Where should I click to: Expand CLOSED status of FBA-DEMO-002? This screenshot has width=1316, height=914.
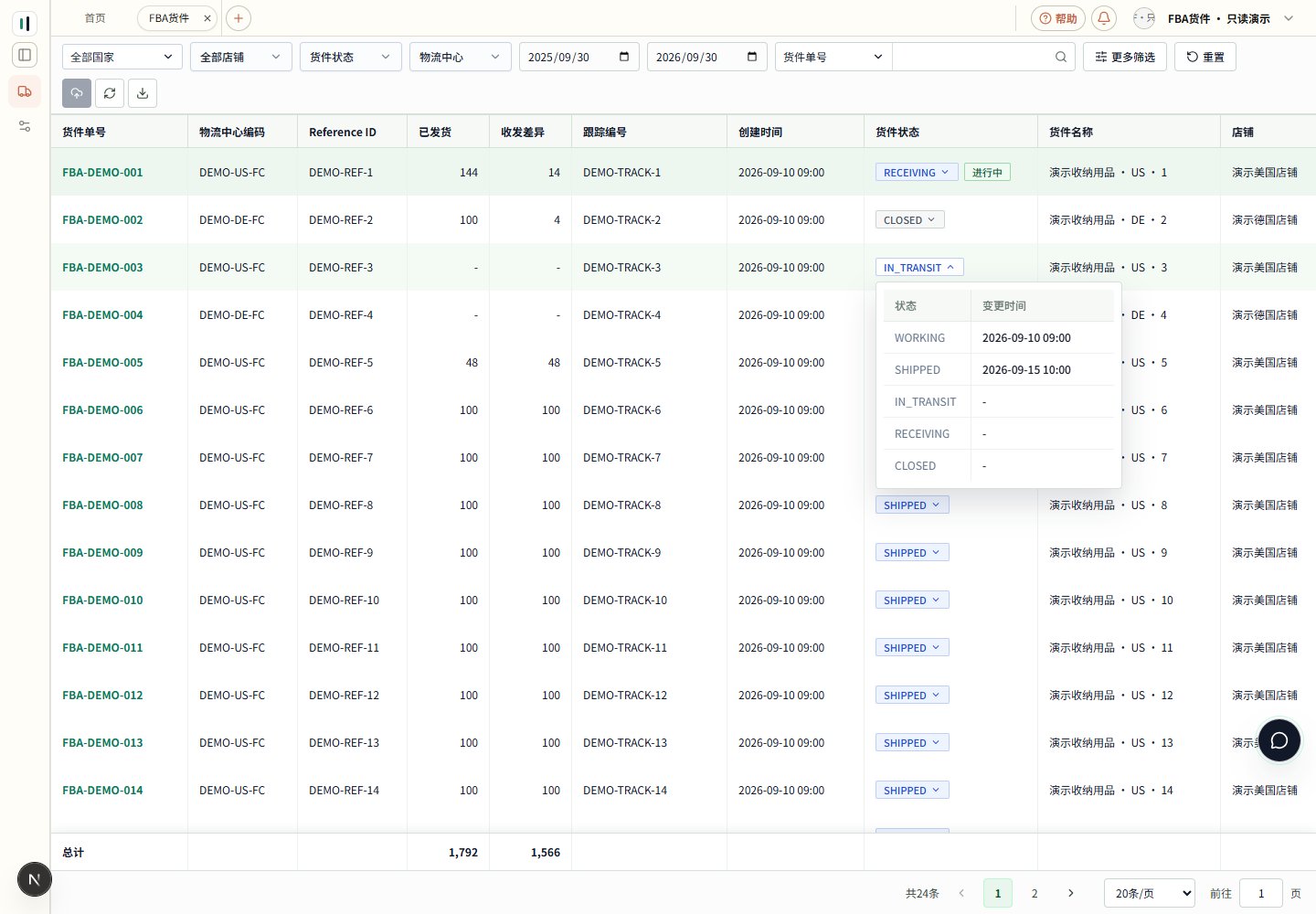pyautogui.click(x=909, y=220)
